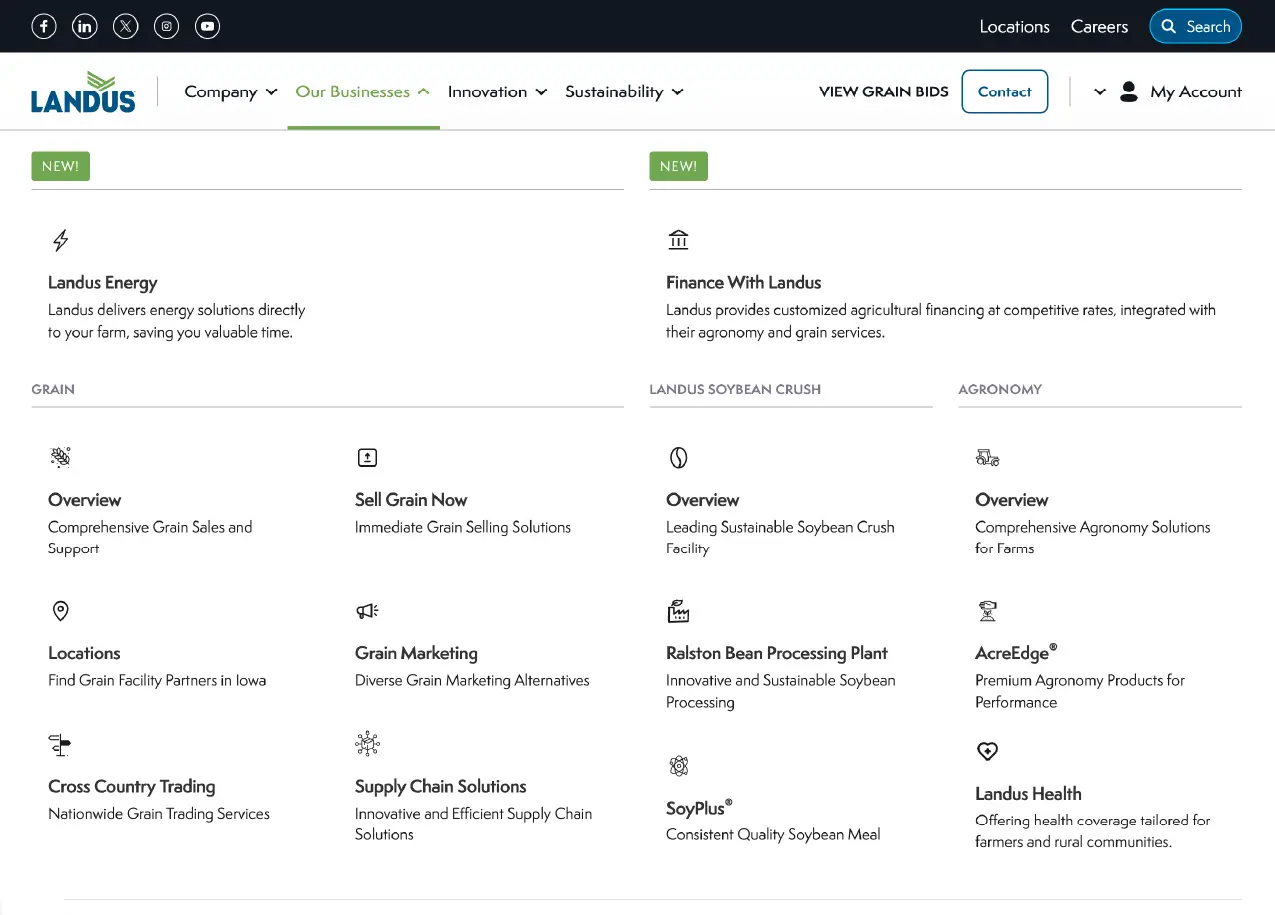Screen dimensions: 1275x915
Task: Click the Grain Marketing megaphone icon
Action: pos(367,611)
